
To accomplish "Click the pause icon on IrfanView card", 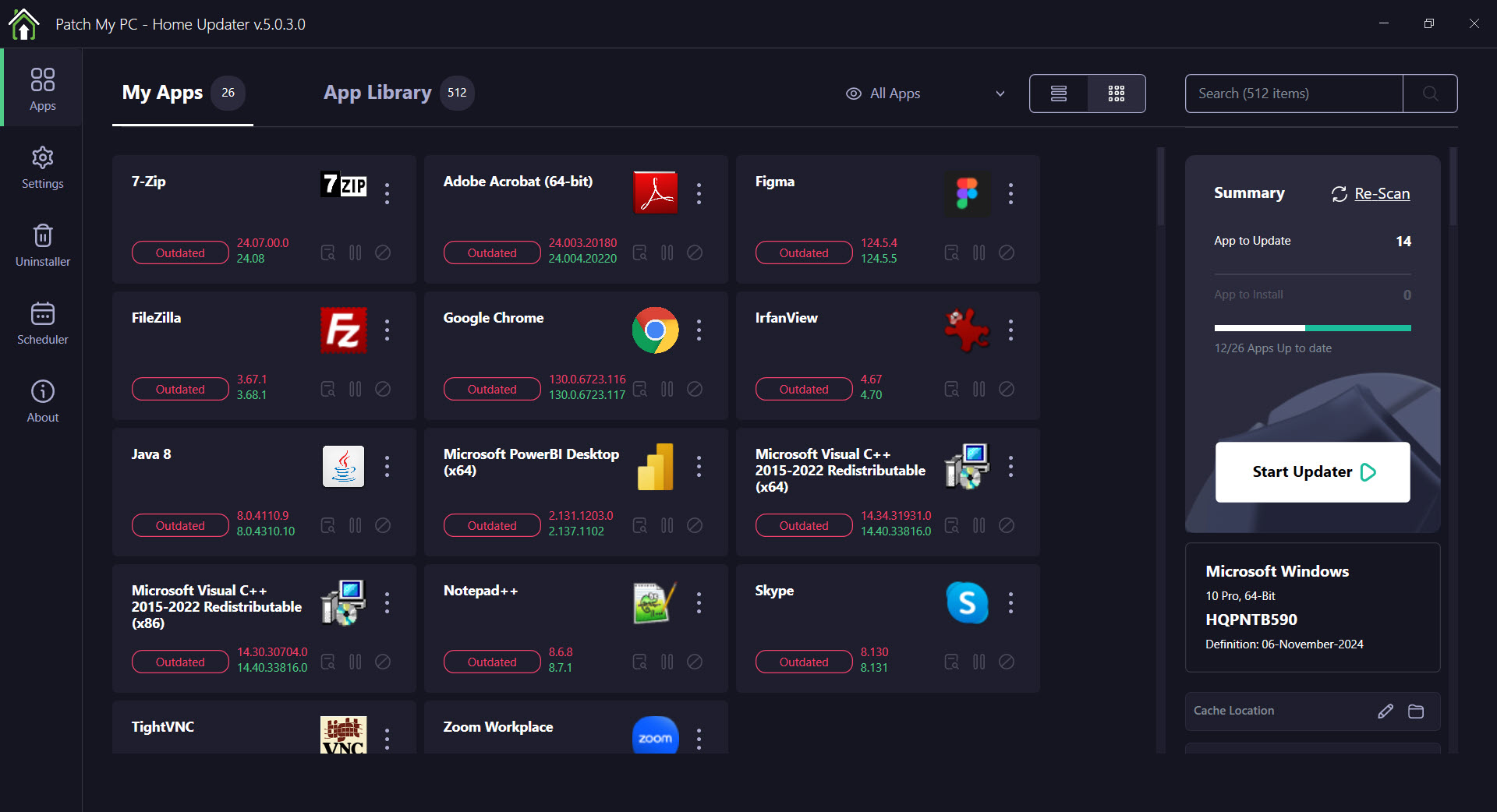I will click(979, 389).
